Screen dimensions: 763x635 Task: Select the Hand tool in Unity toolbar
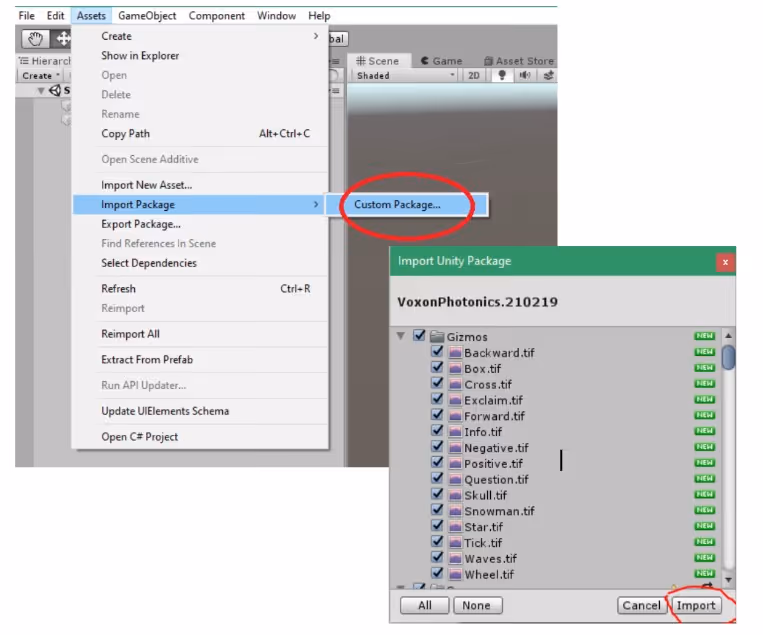tap(36, 38)
